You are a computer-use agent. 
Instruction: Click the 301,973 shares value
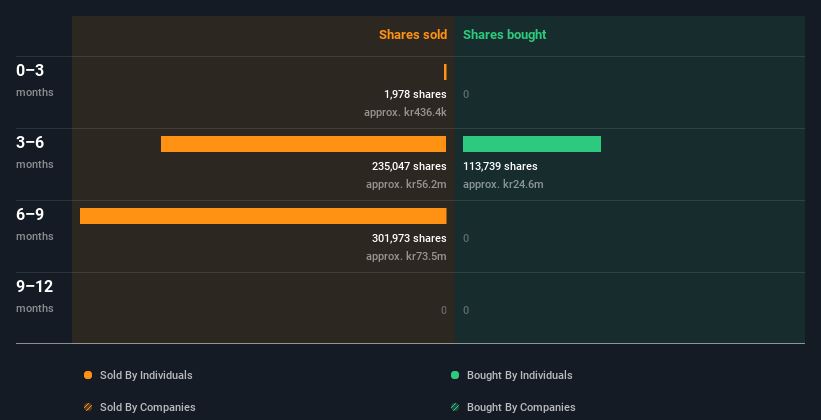(409, 238)
